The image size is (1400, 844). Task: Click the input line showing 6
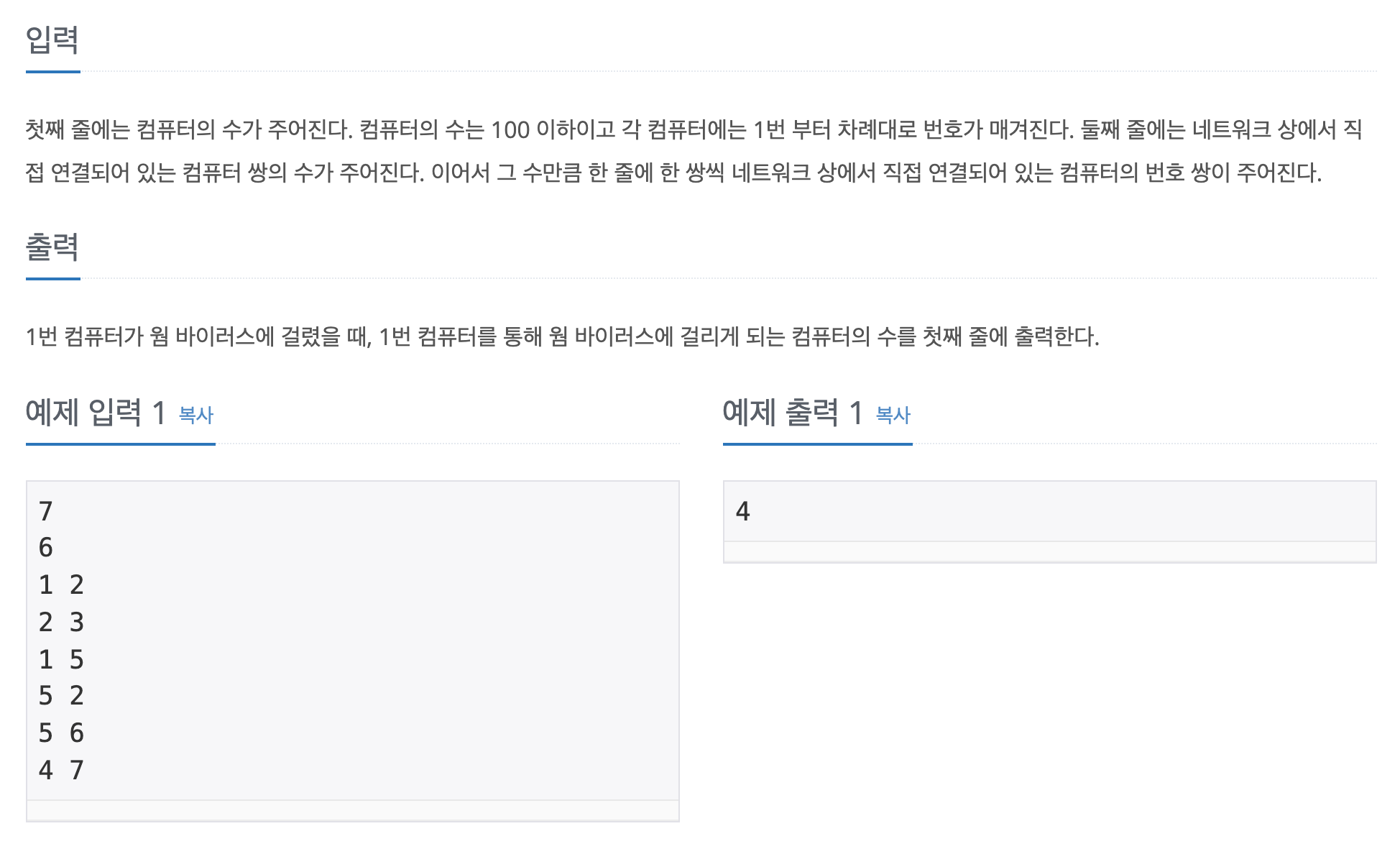46,548
